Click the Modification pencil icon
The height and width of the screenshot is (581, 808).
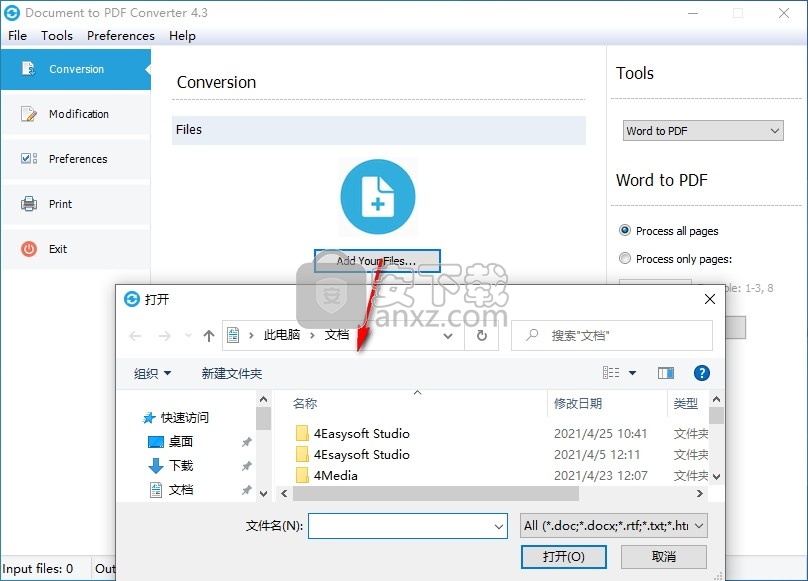click(x=29, y=114)
